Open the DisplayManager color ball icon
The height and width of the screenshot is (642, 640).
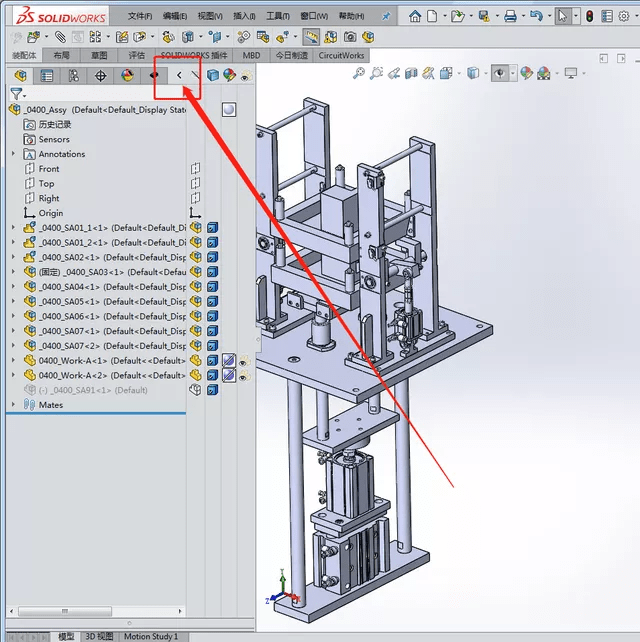(127, 75)
